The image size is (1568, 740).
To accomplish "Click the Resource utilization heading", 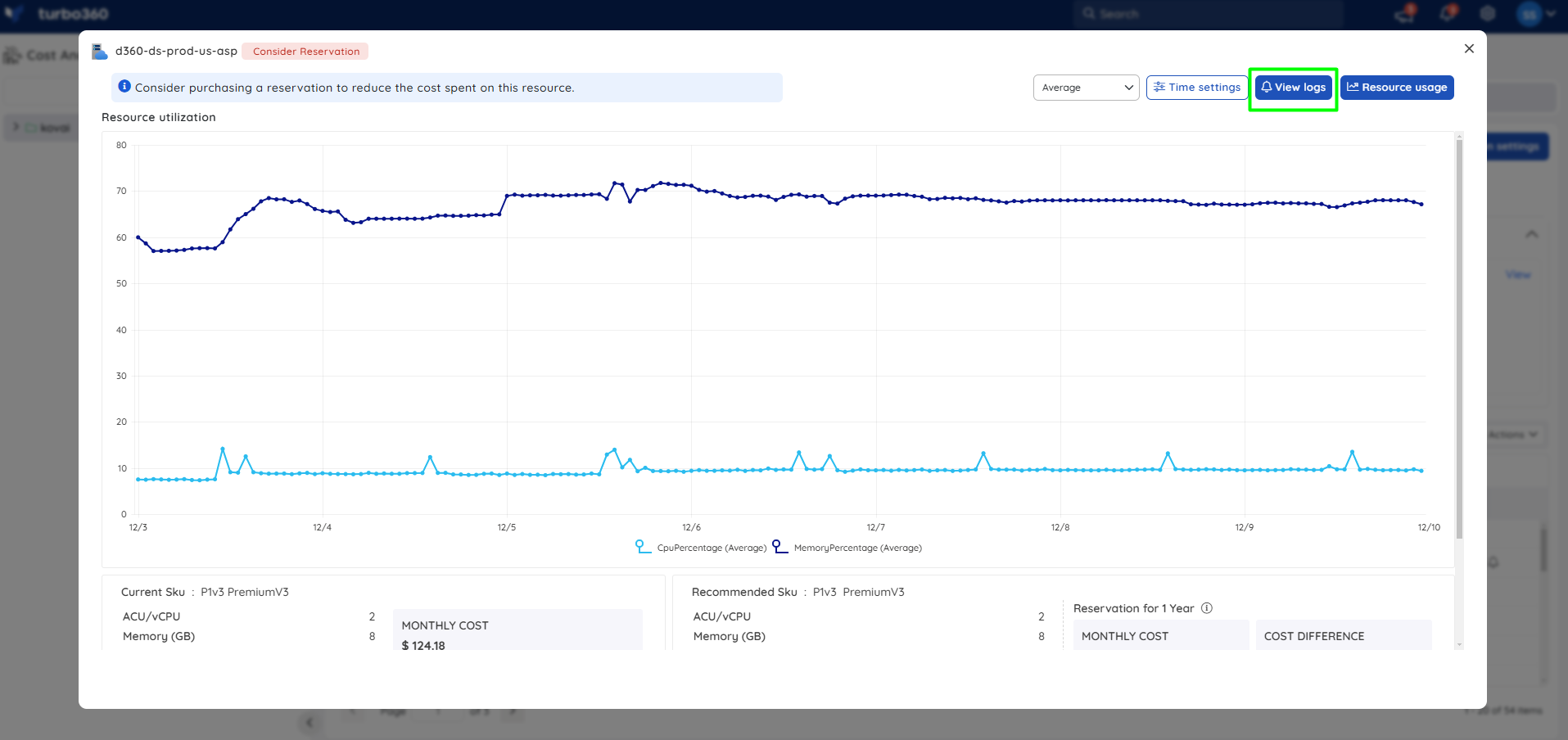I will coord(159,117).
